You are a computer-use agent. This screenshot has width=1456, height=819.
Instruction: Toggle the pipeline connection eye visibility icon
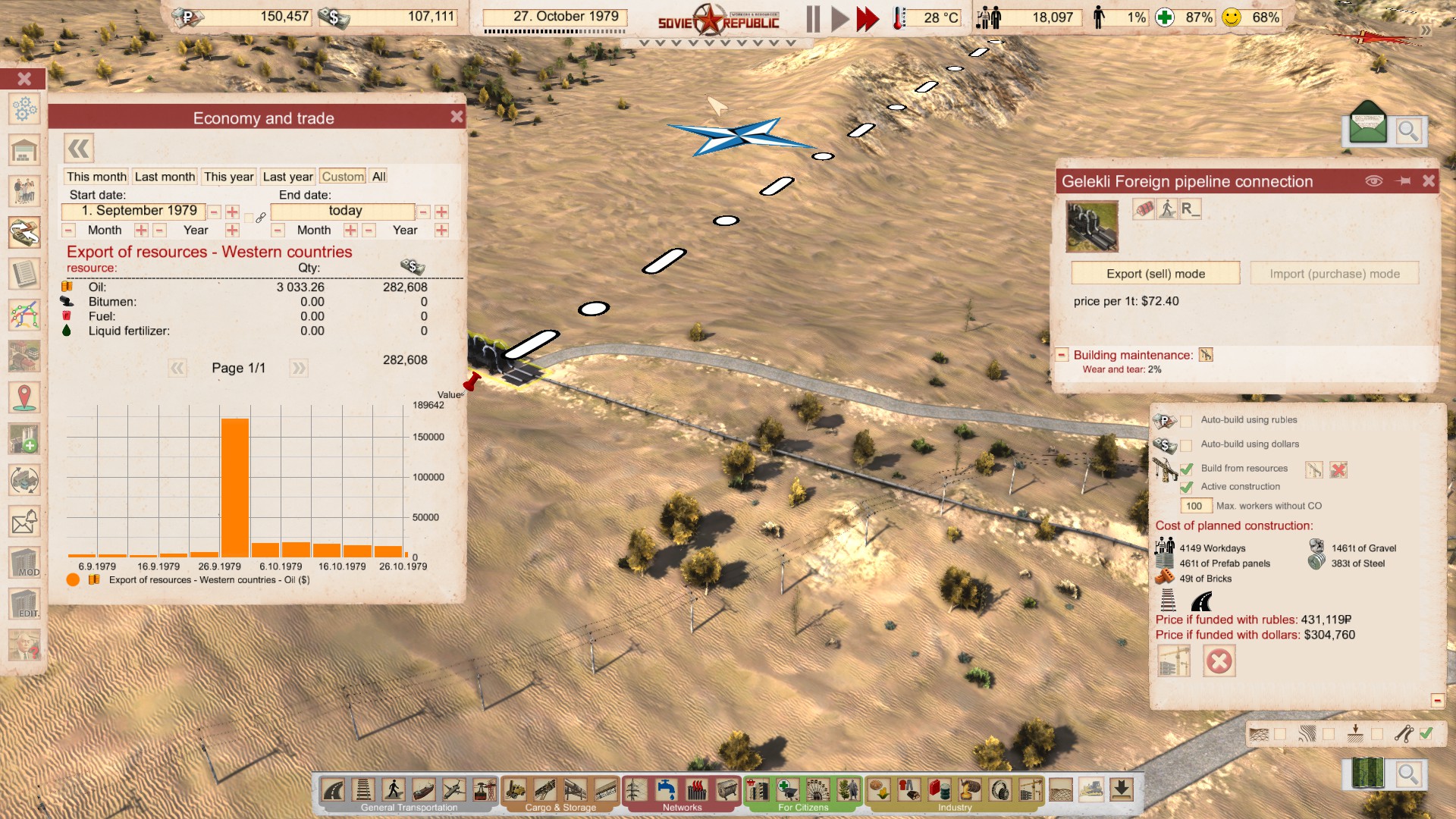tap(1373, 180)
